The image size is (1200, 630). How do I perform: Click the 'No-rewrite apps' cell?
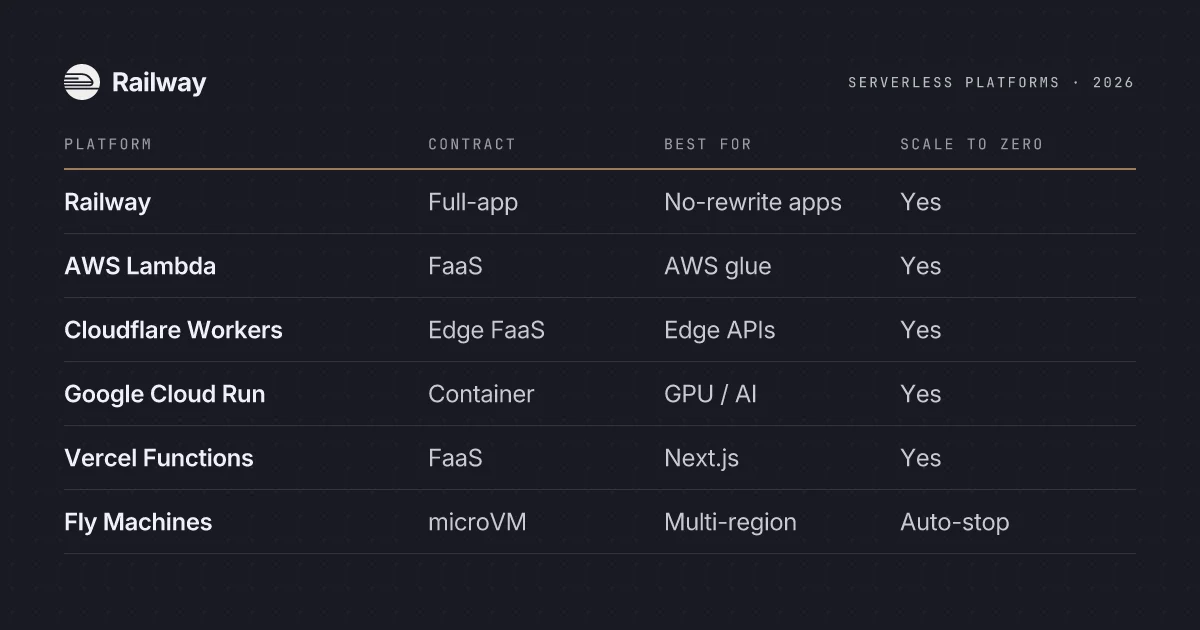pyautogui.click(x=753, y=202)
